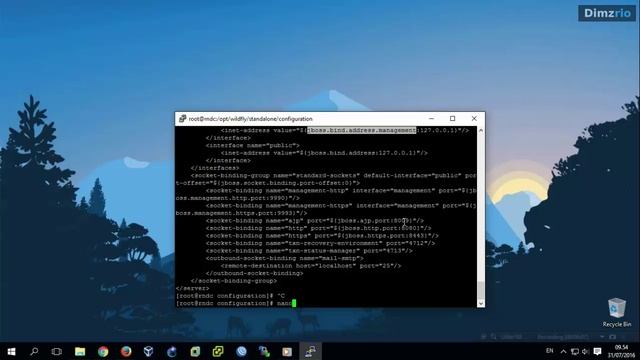This screenshot has height=360, width=640.
Task: Click PuTTY scrollbar down arrow
Action: (x=481, y=303)
